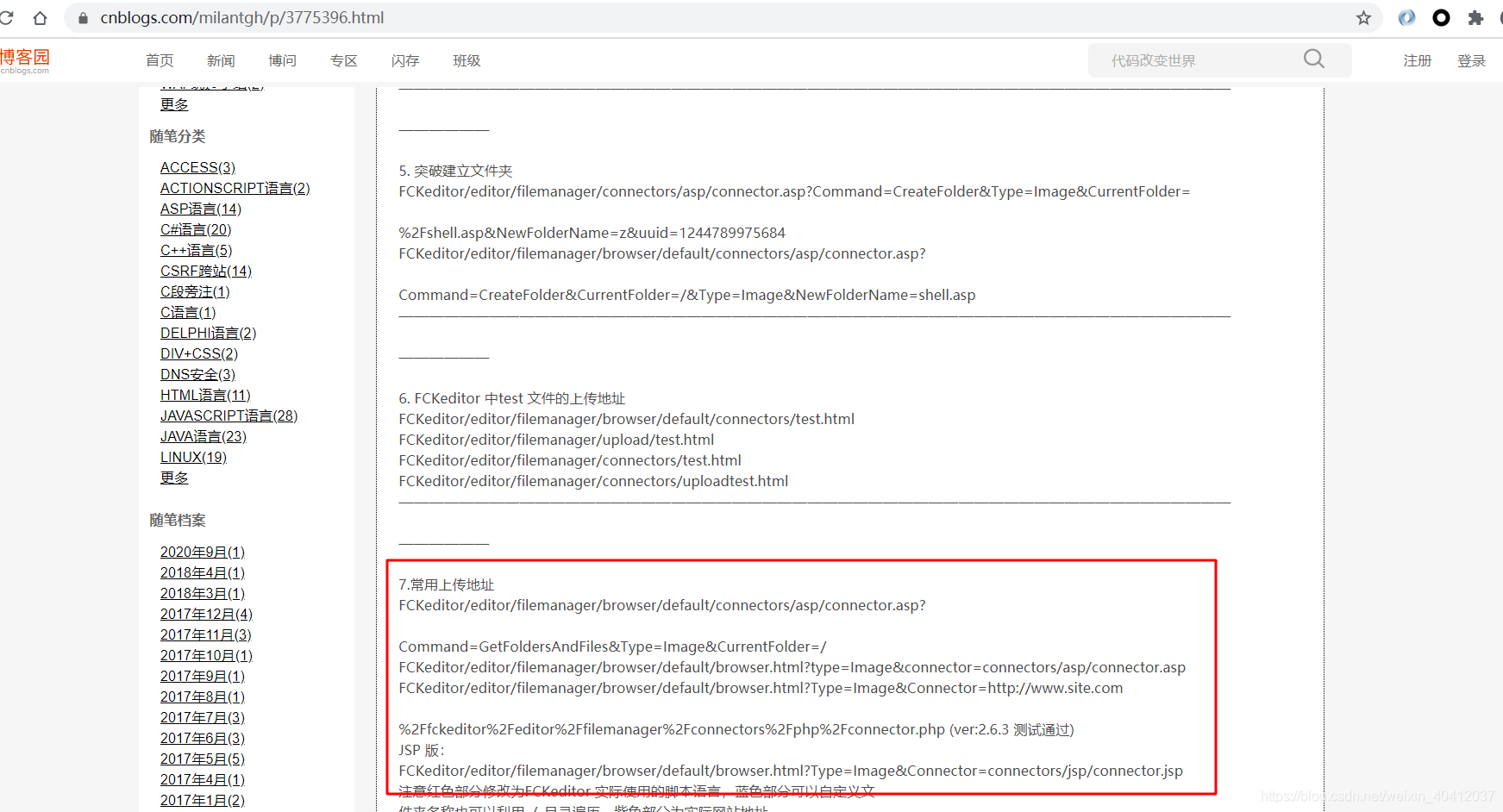
Task: Click line ending with upload/test.html
Action: 556,440
